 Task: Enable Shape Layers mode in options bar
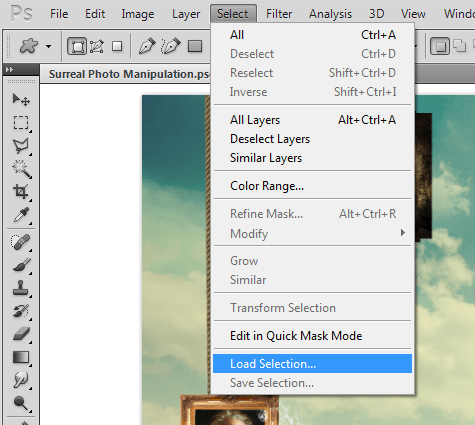coord(77,46)
